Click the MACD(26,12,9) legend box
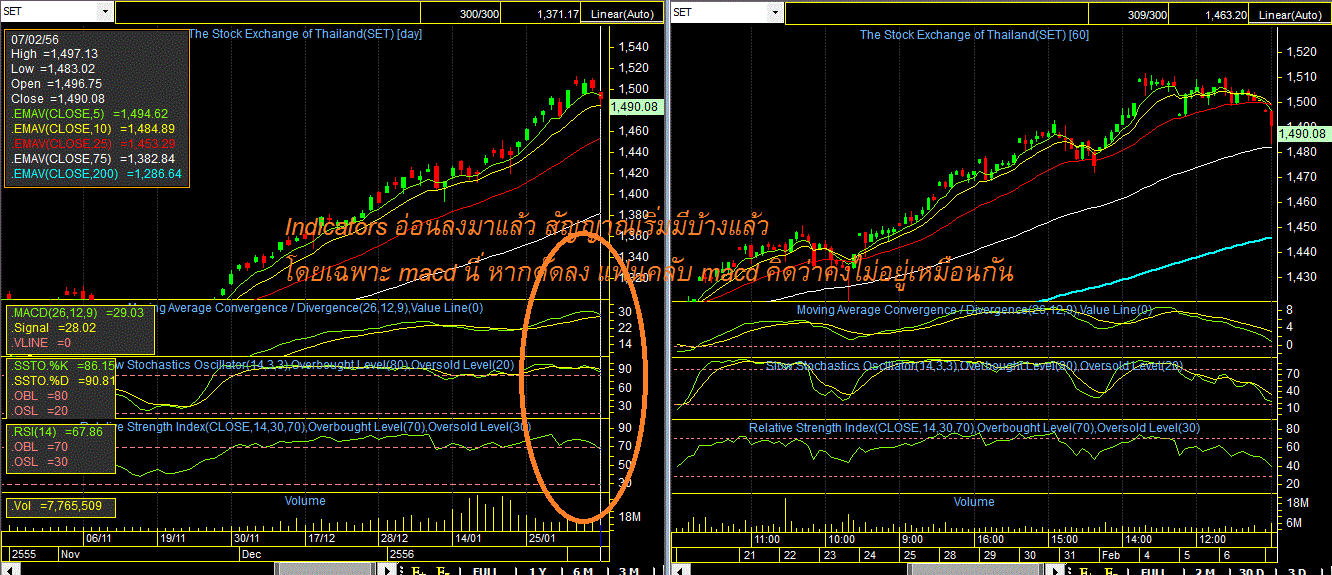1332x575 pixels. (81, 328)
